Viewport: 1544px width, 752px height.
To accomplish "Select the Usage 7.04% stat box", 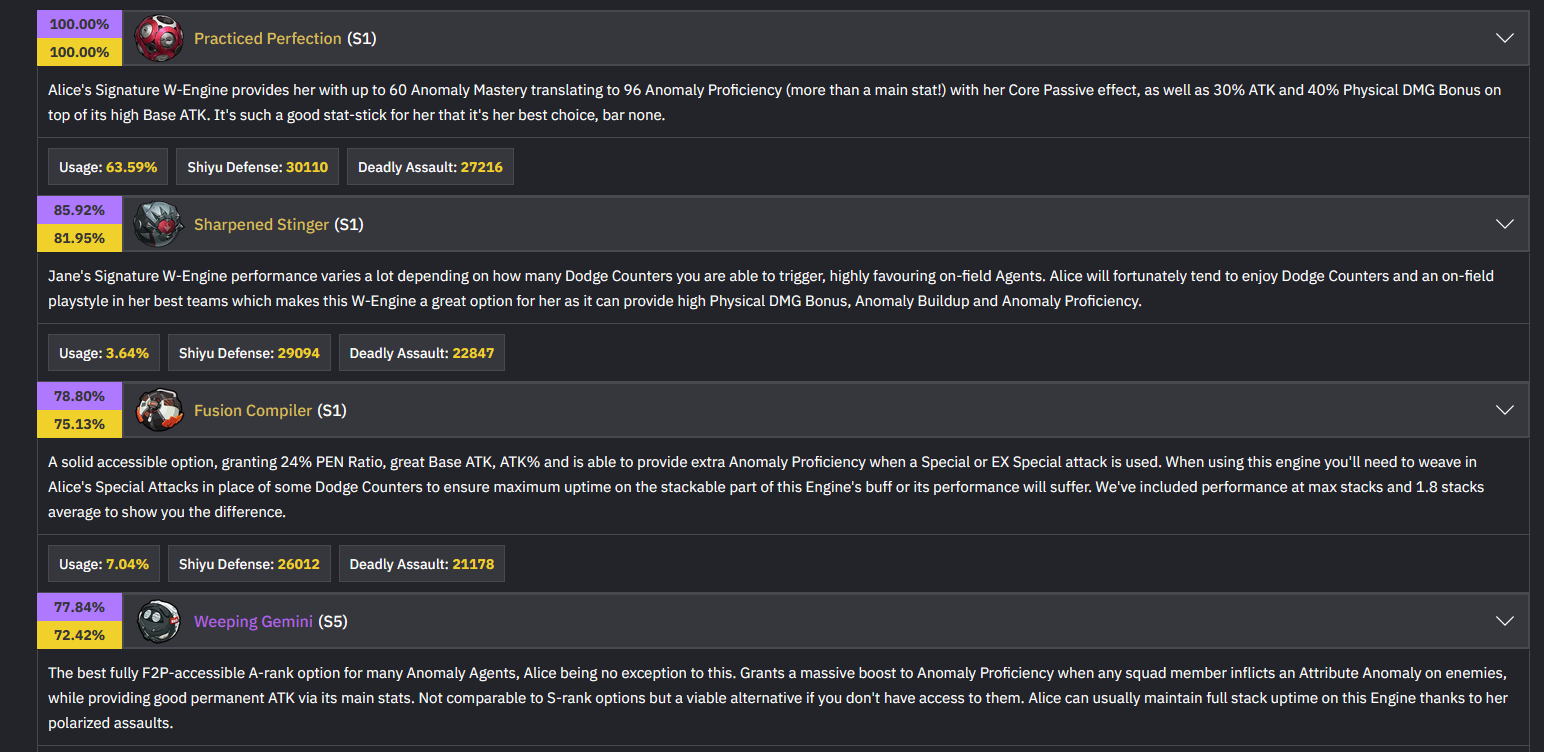I will (x=104, y=564).
